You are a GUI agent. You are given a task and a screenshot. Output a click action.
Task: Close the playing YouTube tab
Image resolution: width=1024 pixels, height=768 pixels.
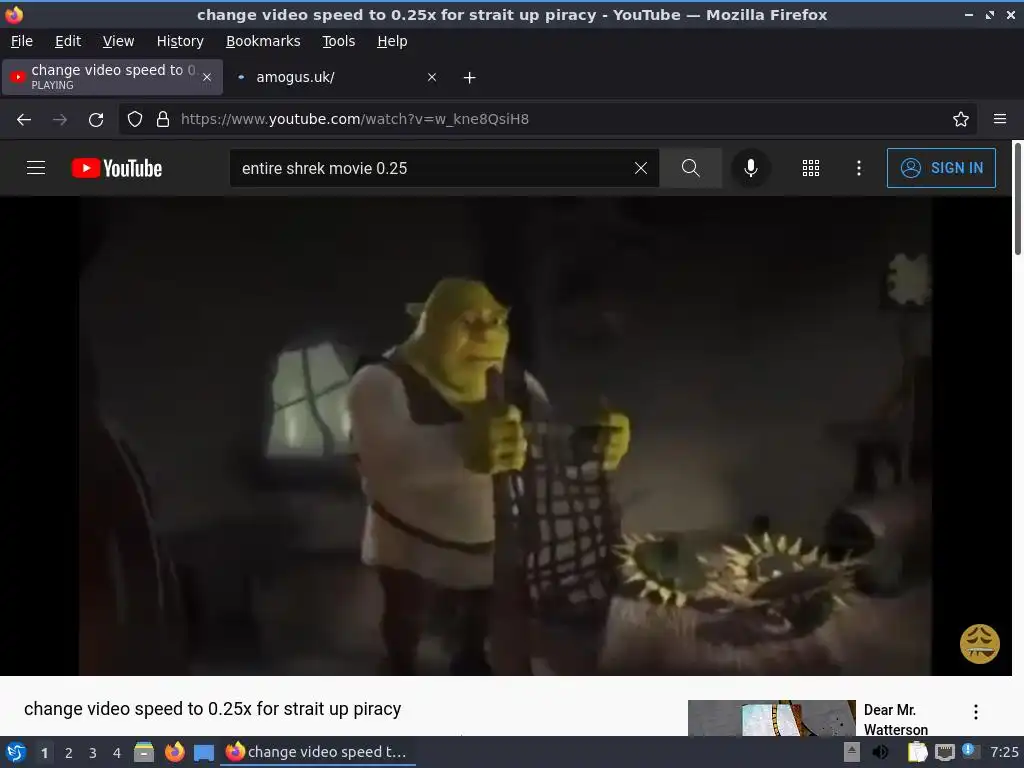pyautogui.click(x=206, y=77)
